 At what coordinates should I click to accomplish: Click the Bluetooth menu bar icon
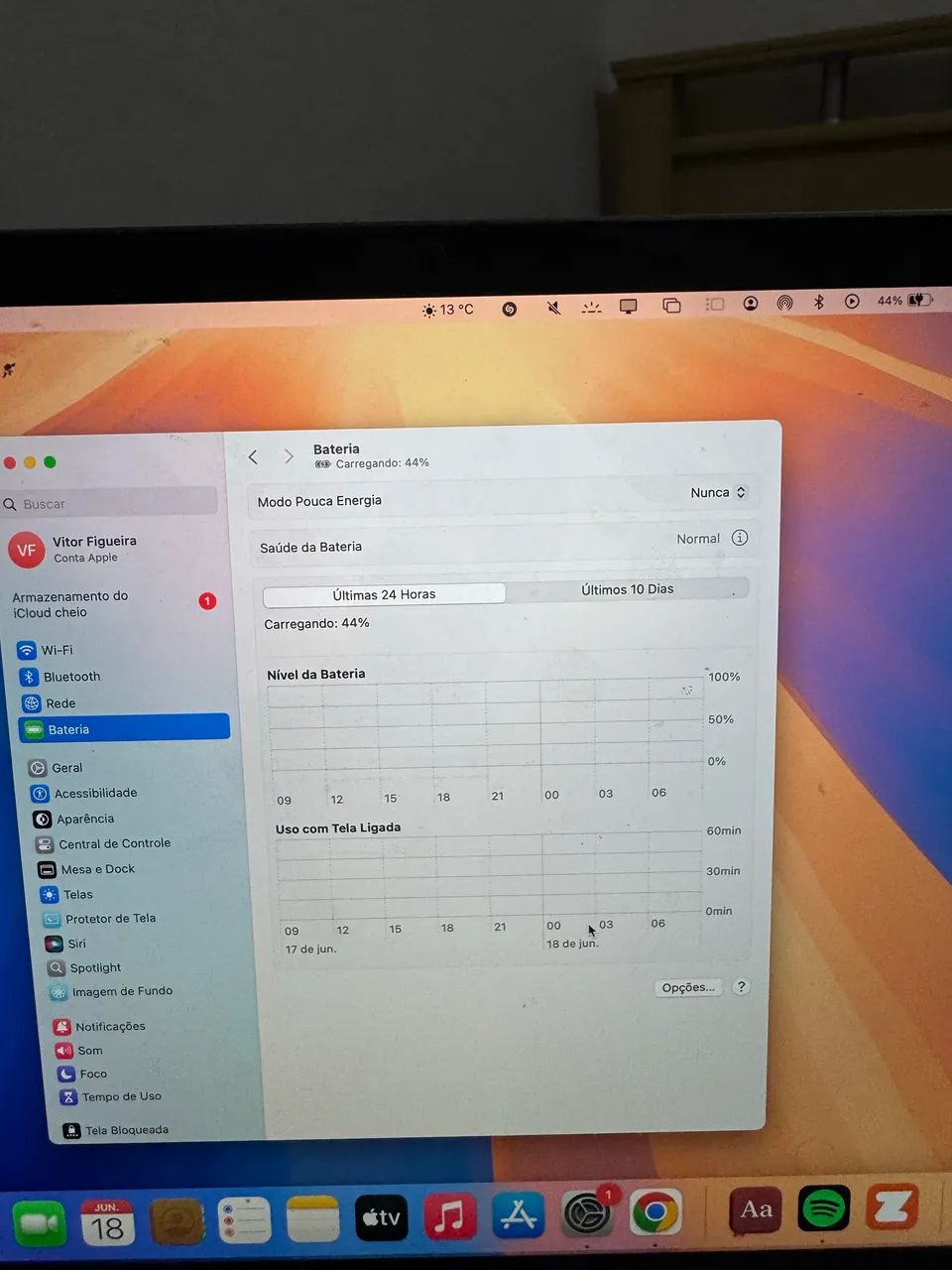[819, 302]
